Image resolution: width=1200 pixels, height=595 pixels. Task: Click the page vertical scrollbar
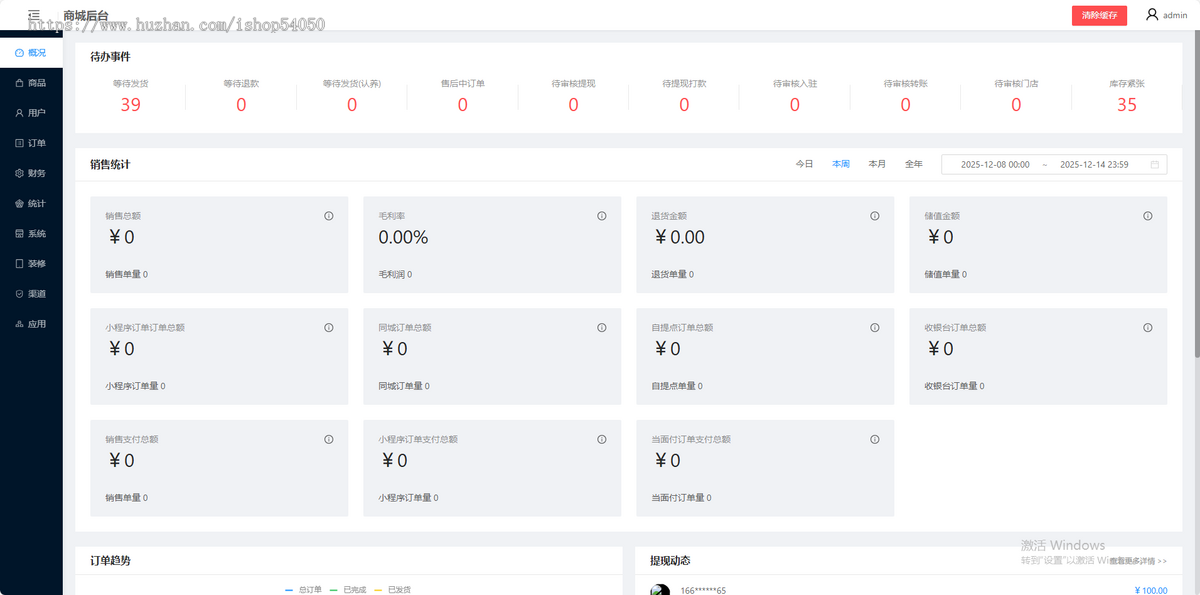click(x=1194, y=200)
